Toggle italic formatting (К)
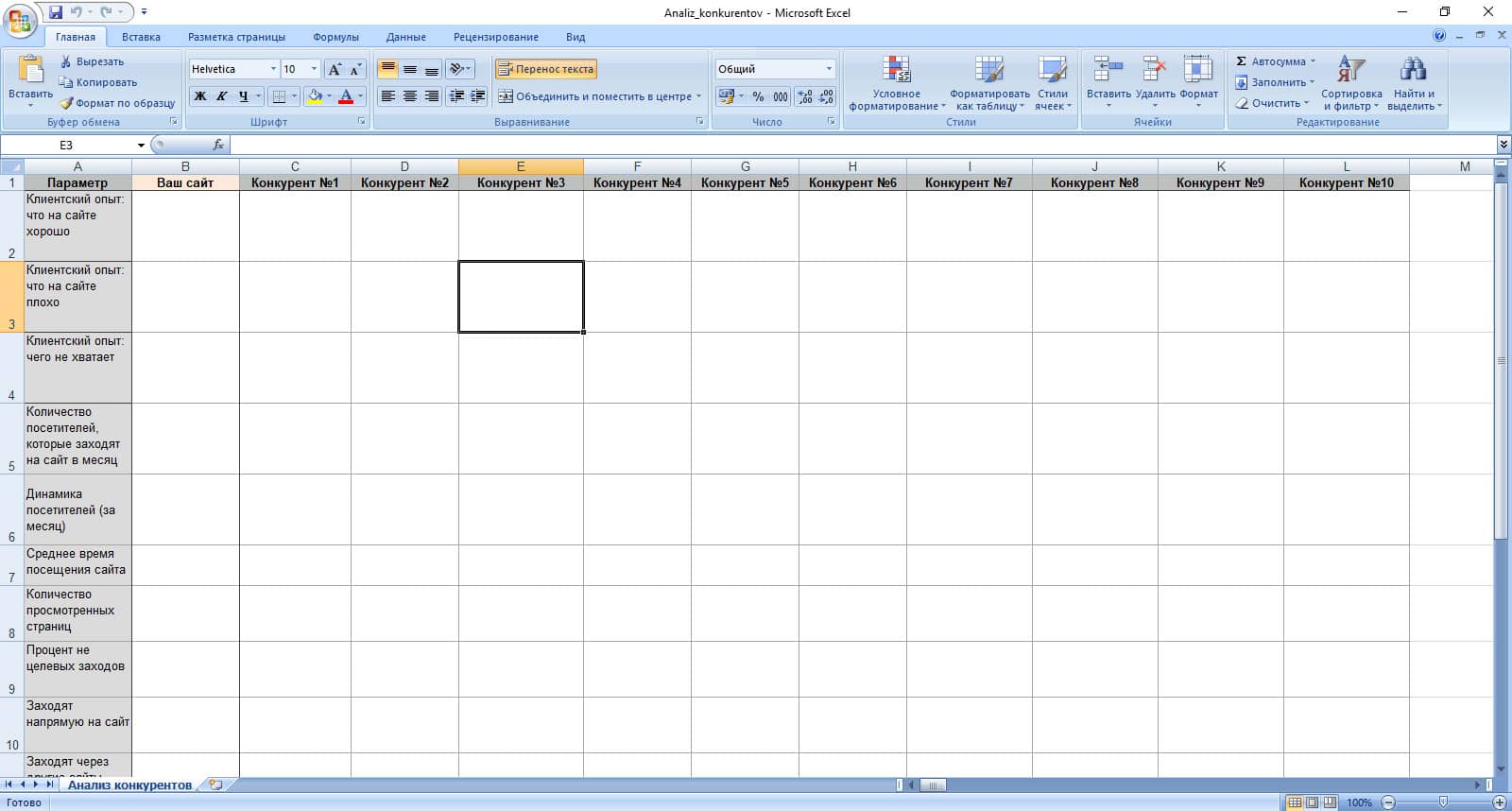The image size is (1512, 811). (x=221, y=96)
